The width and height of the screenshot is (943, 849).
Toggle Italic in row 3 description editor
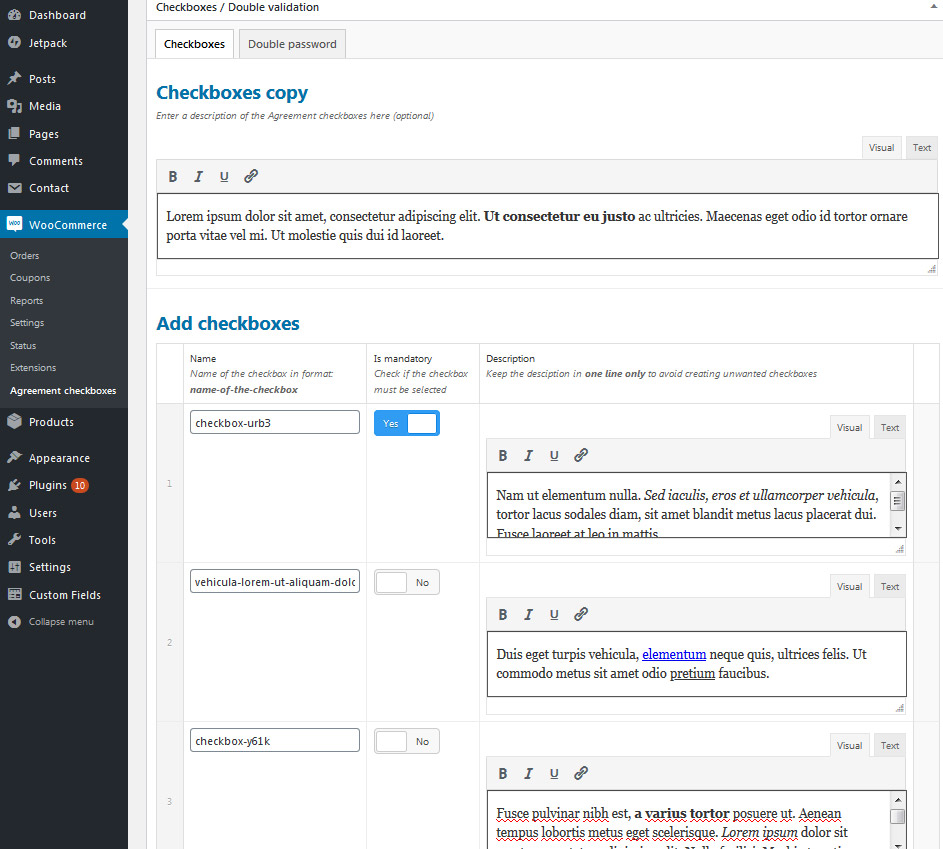[528, 773]
